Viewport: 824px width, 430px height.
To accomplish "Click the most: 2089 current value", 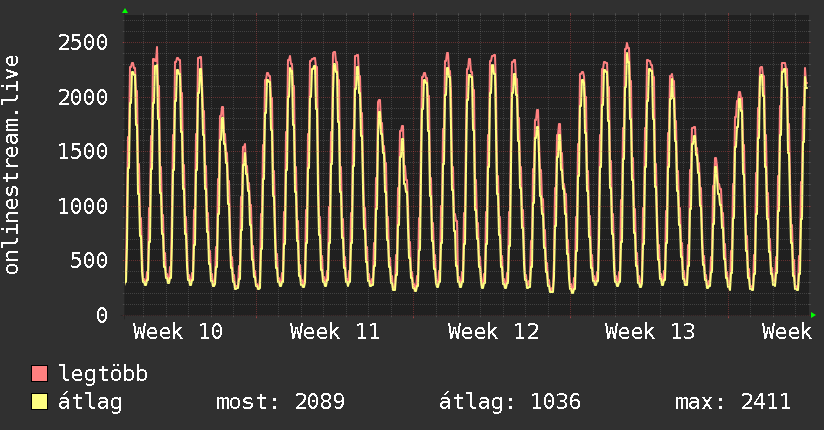I will coord(280,402).
